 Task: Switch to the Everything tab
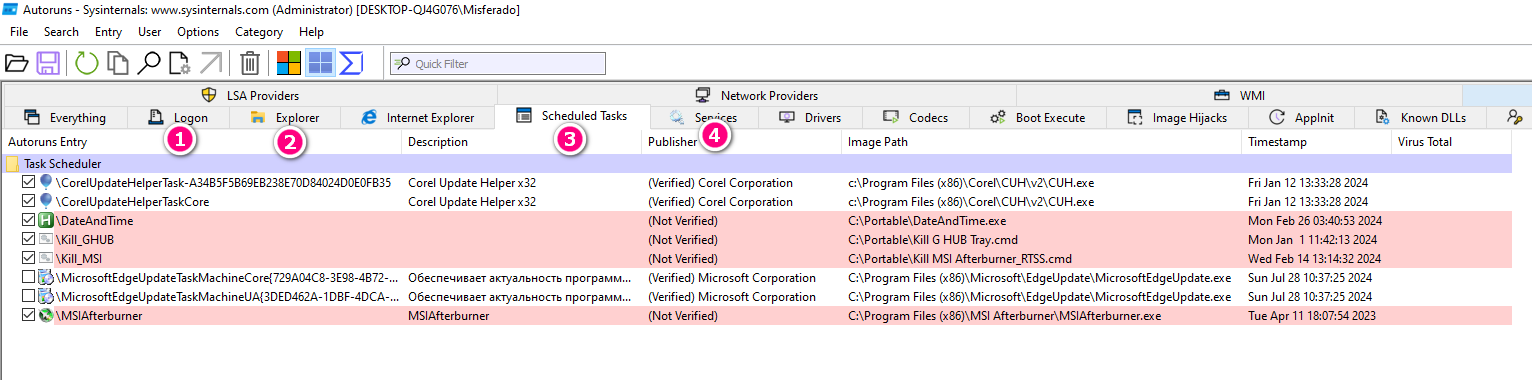pos(65,118)
